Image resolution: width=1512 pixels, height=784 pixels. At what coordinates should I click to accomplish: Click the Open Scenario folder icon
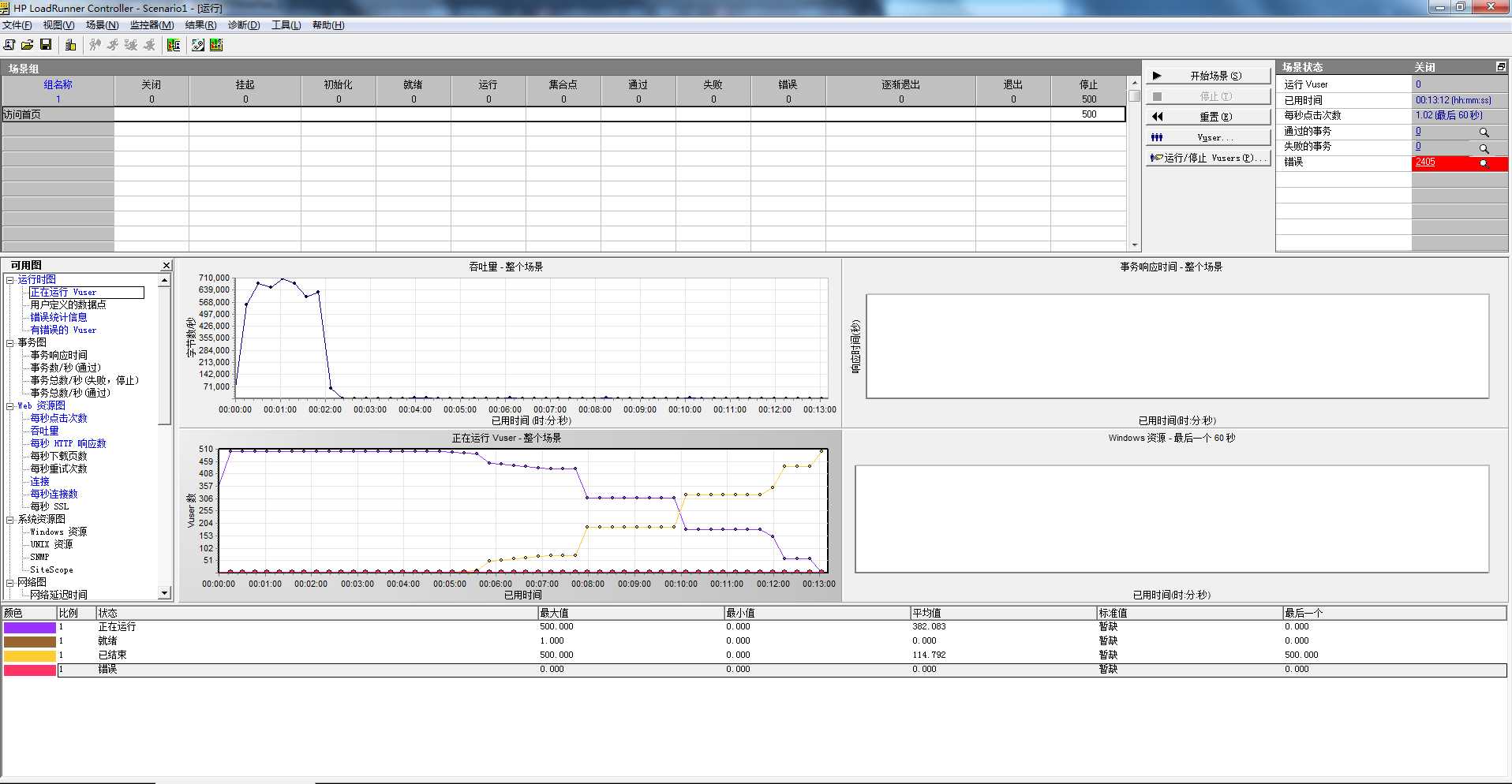(x=28, y=45)
